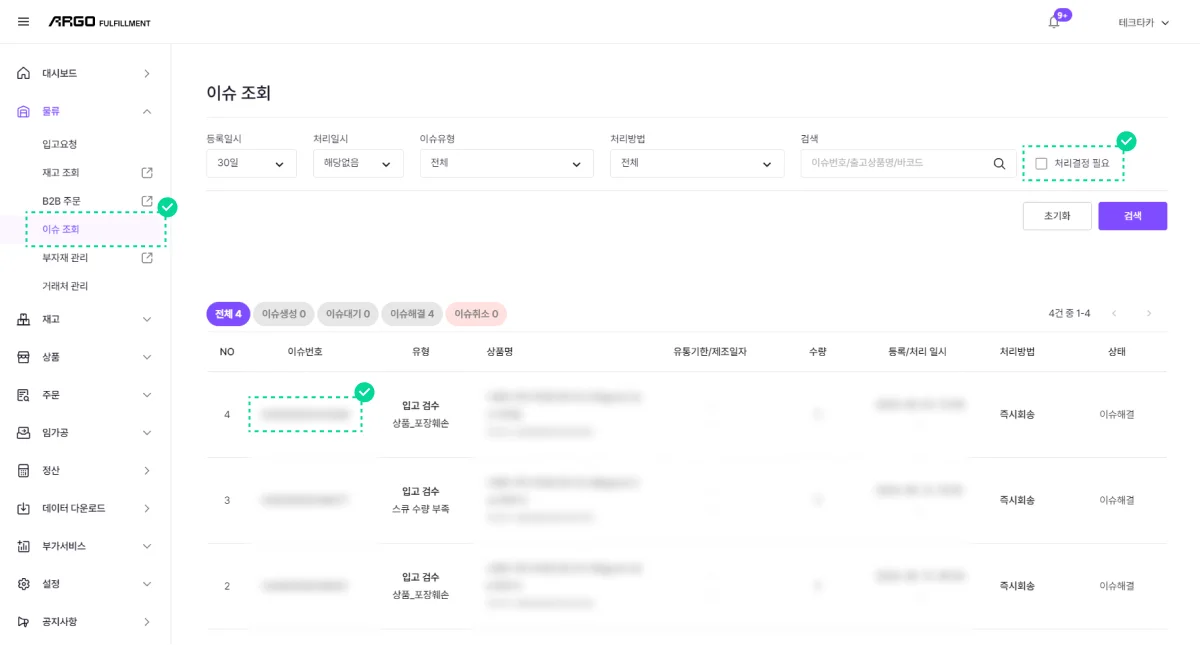The image size is (1200, 655).
Task: Expand the 테크타카 account dropdown
Action: tap(1142, 21)
